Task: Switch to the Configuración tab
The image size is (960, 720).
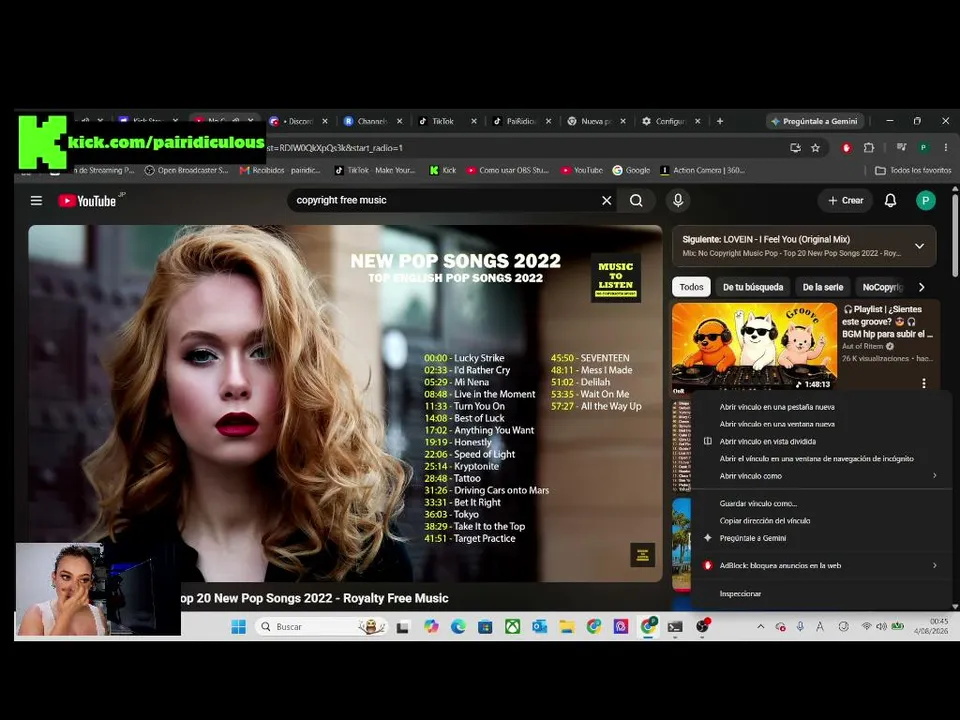Action: coord(671,121)
